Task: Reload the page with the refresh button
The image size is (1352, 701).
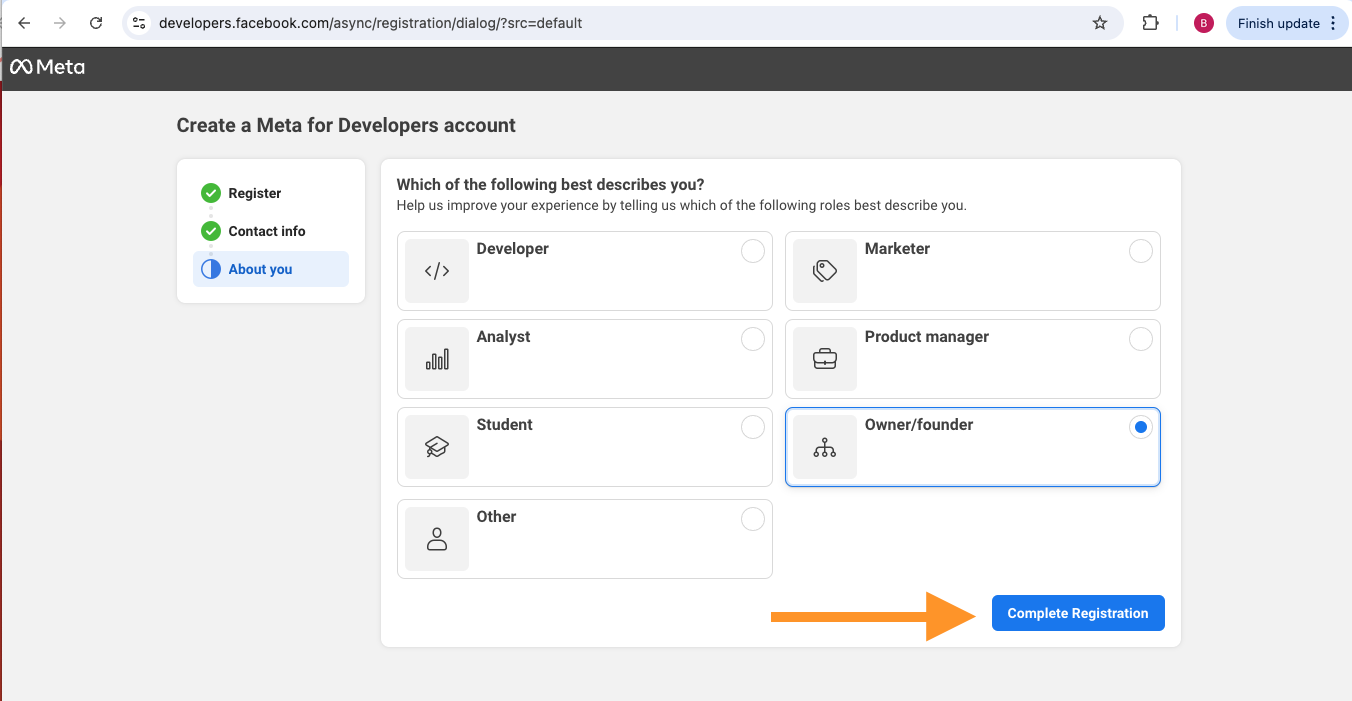Action: [96, 23]
